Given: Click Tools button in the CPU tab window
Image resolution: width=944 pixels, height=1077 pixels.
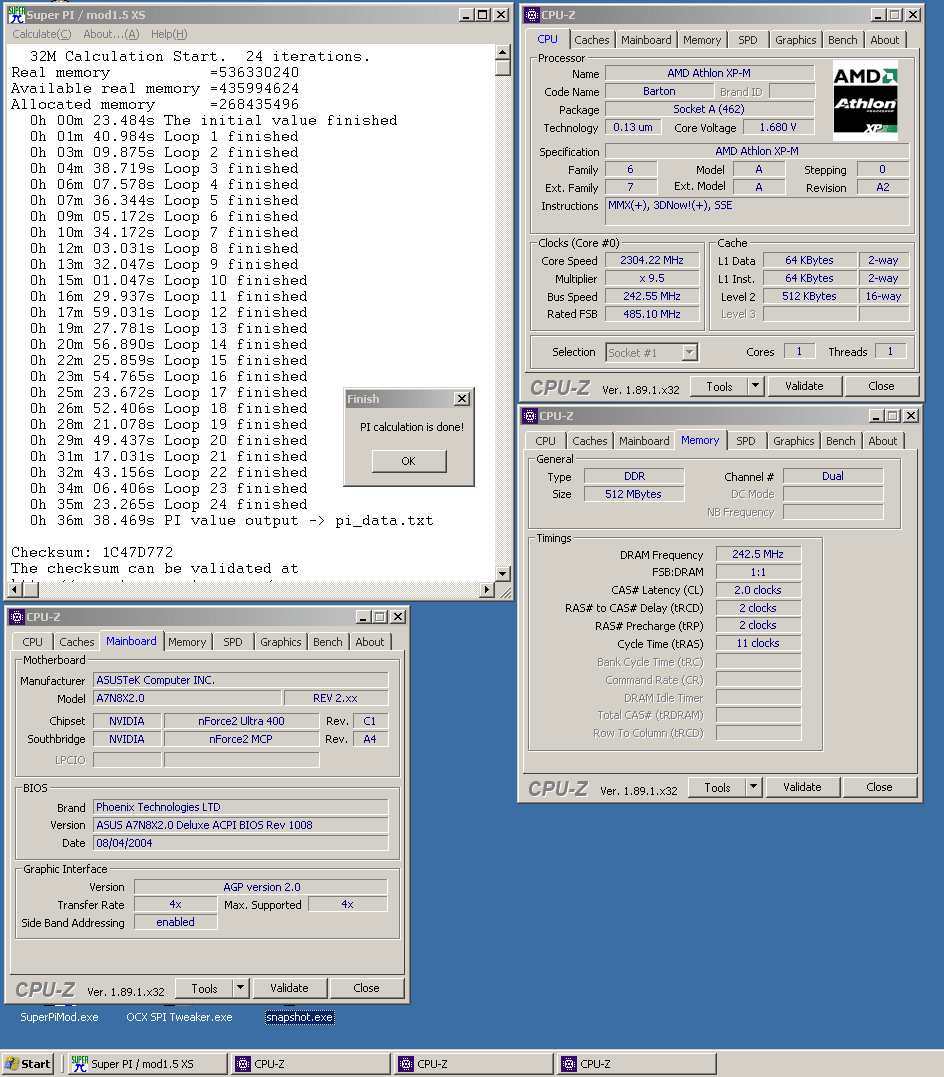Looking at the screenshot, I should coord(719,387).
